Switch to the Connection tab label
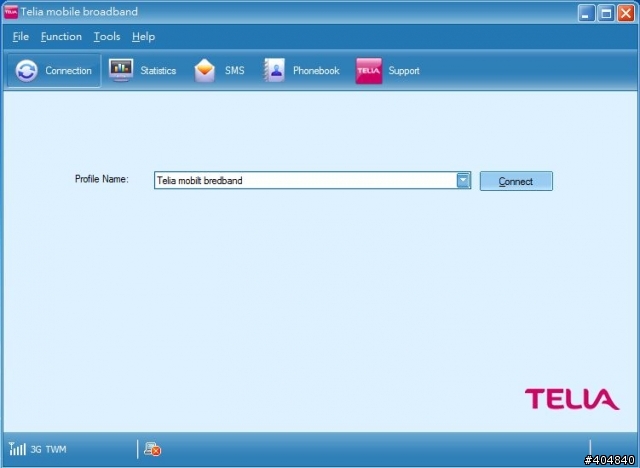The width and height of the screenshot is (640, 468). [x=69, y=71]
